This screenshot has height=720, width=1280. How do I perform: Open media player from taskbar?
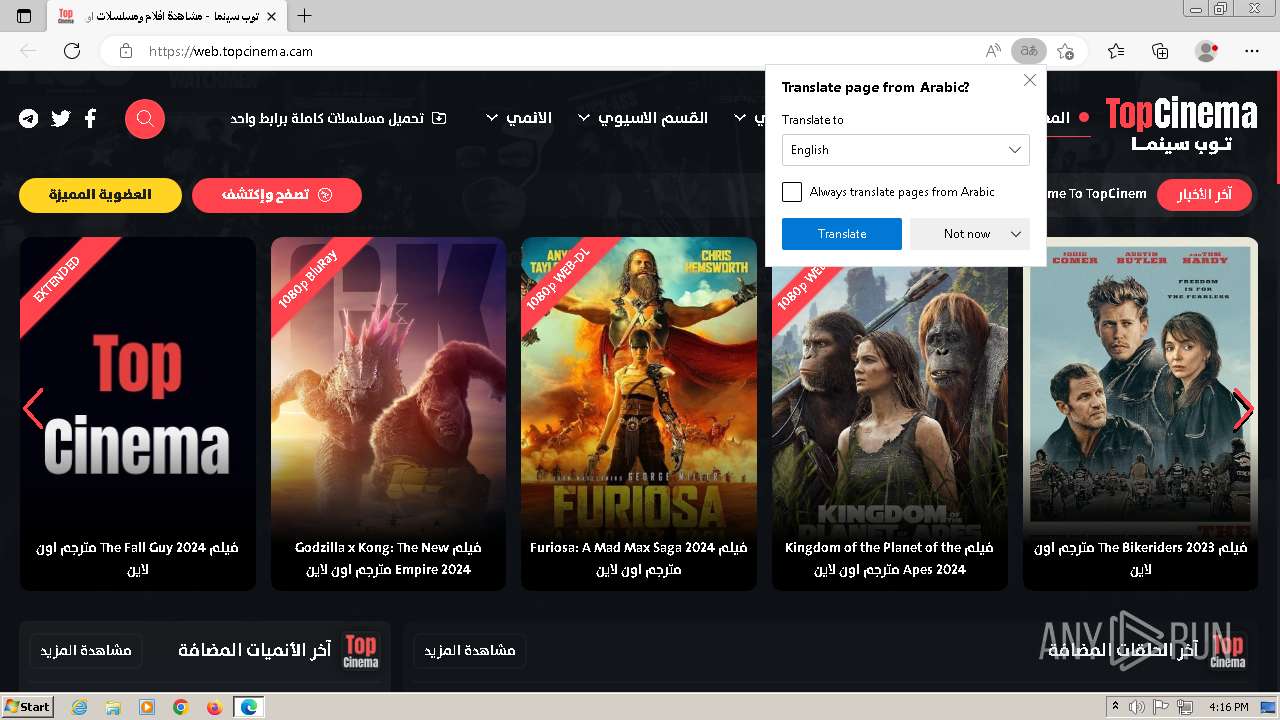147,707
